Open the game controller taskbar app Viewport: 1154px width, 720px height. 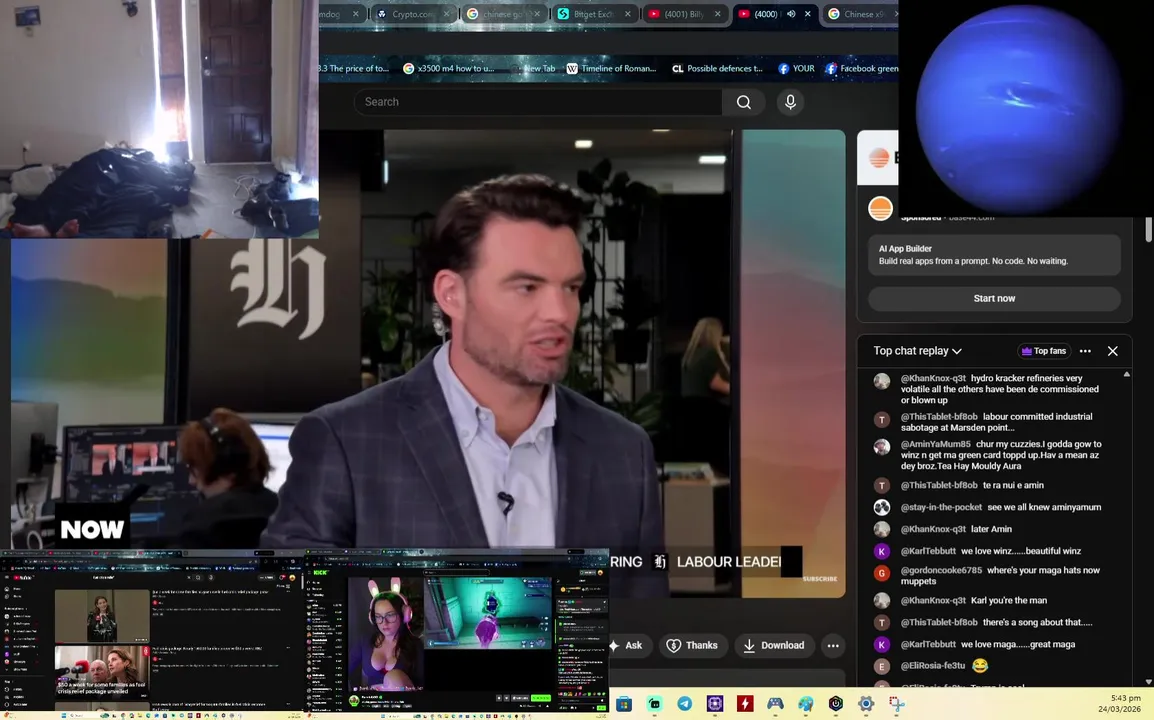coord(775,704)
